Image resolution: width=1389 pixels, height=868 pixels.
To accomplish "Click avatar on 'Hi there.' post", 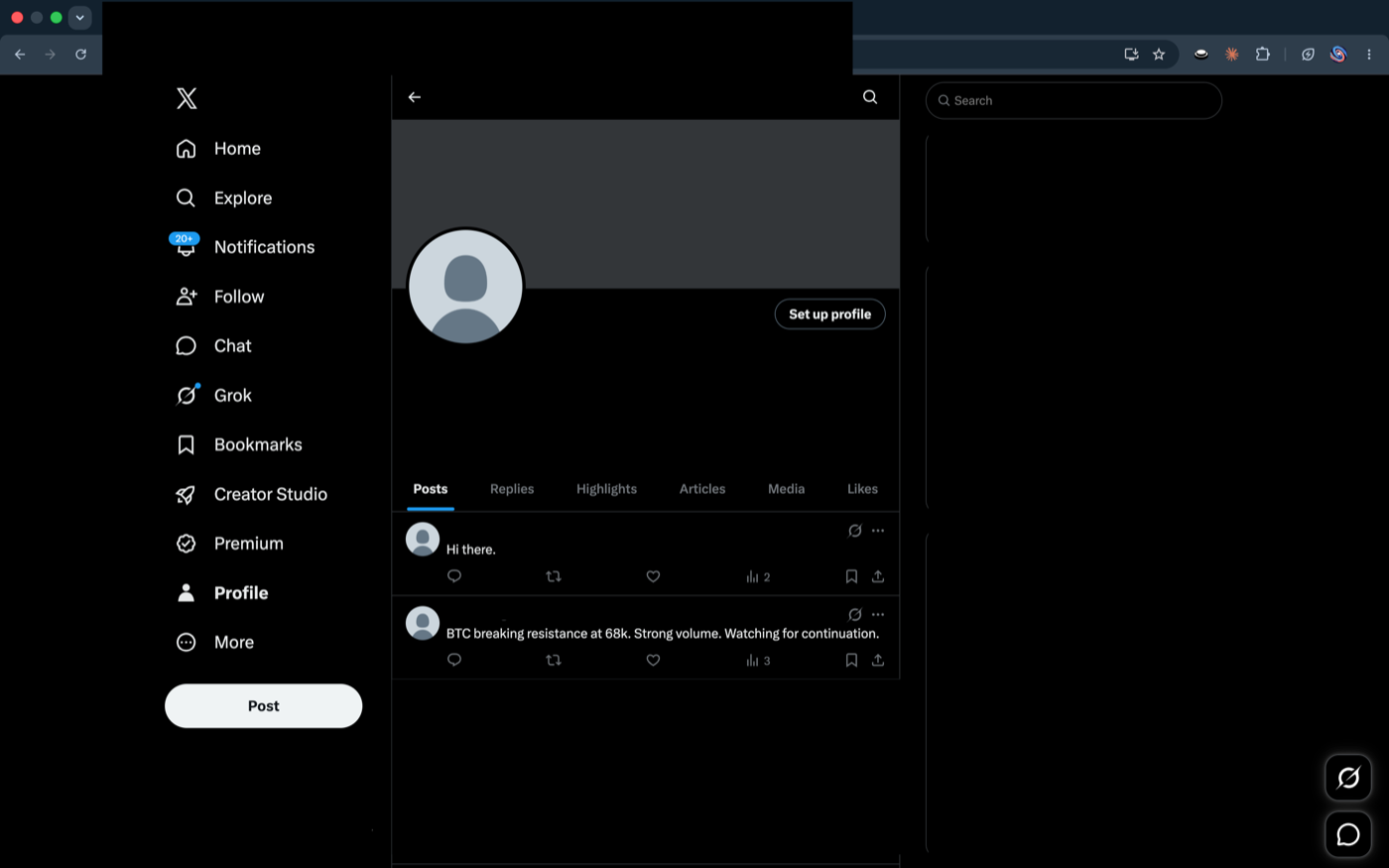I will tap(423, 540).
